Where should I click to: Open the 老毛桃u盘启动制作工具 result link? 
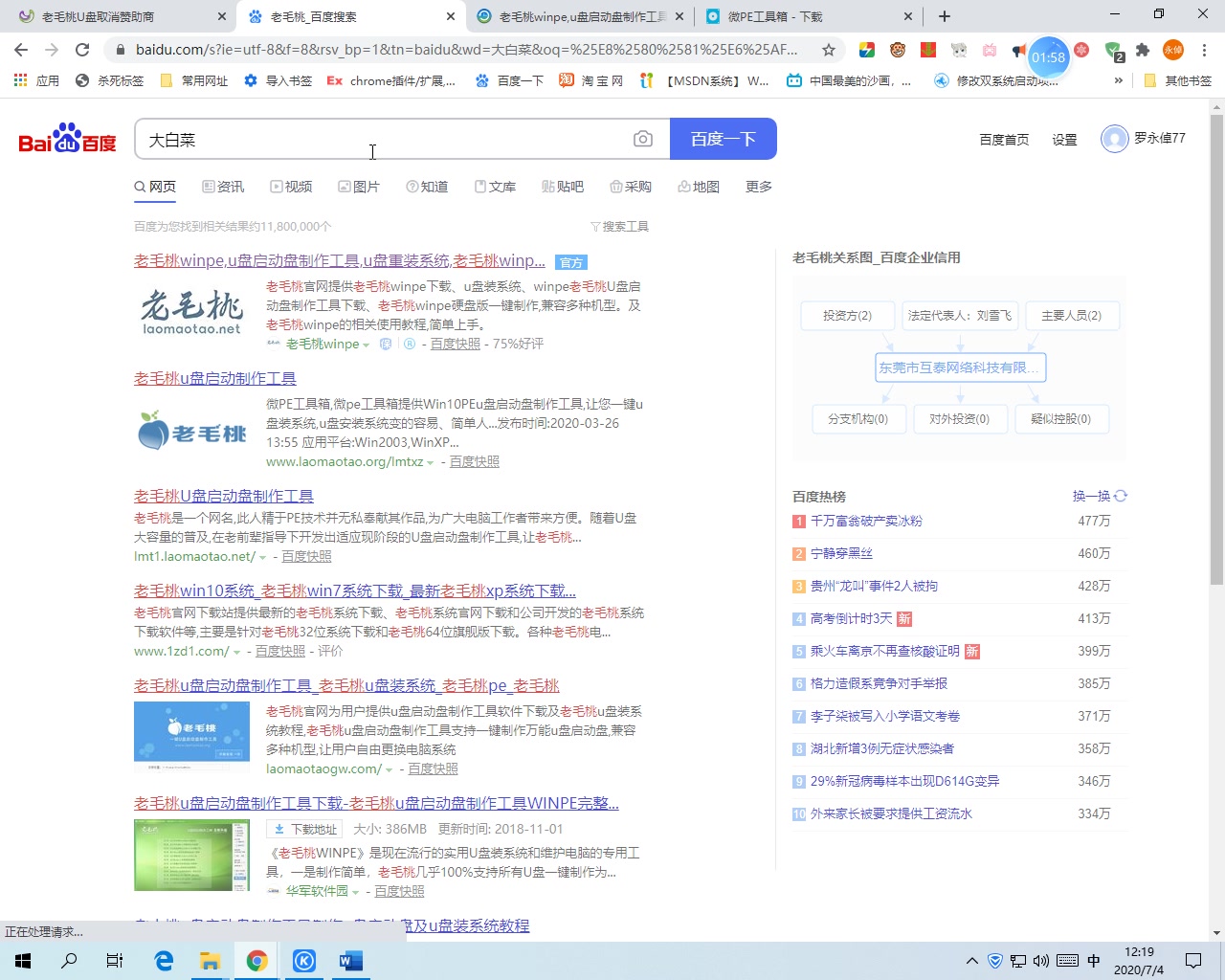click(215, 378)
